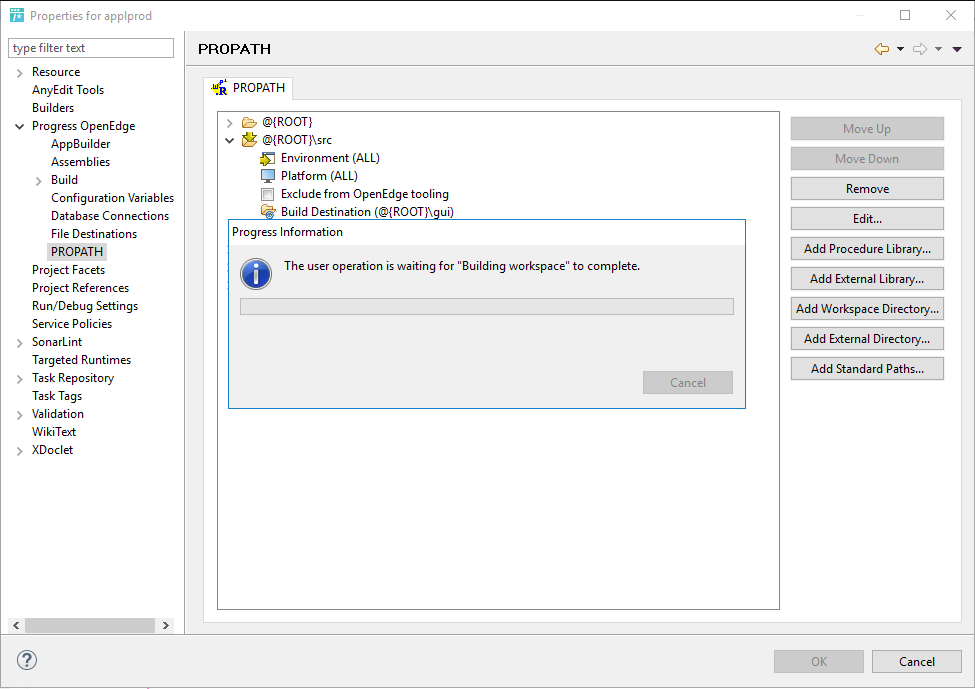Click the Add Standard Paths button
This screenshot has height=689, width=975.
pos(866,368)
